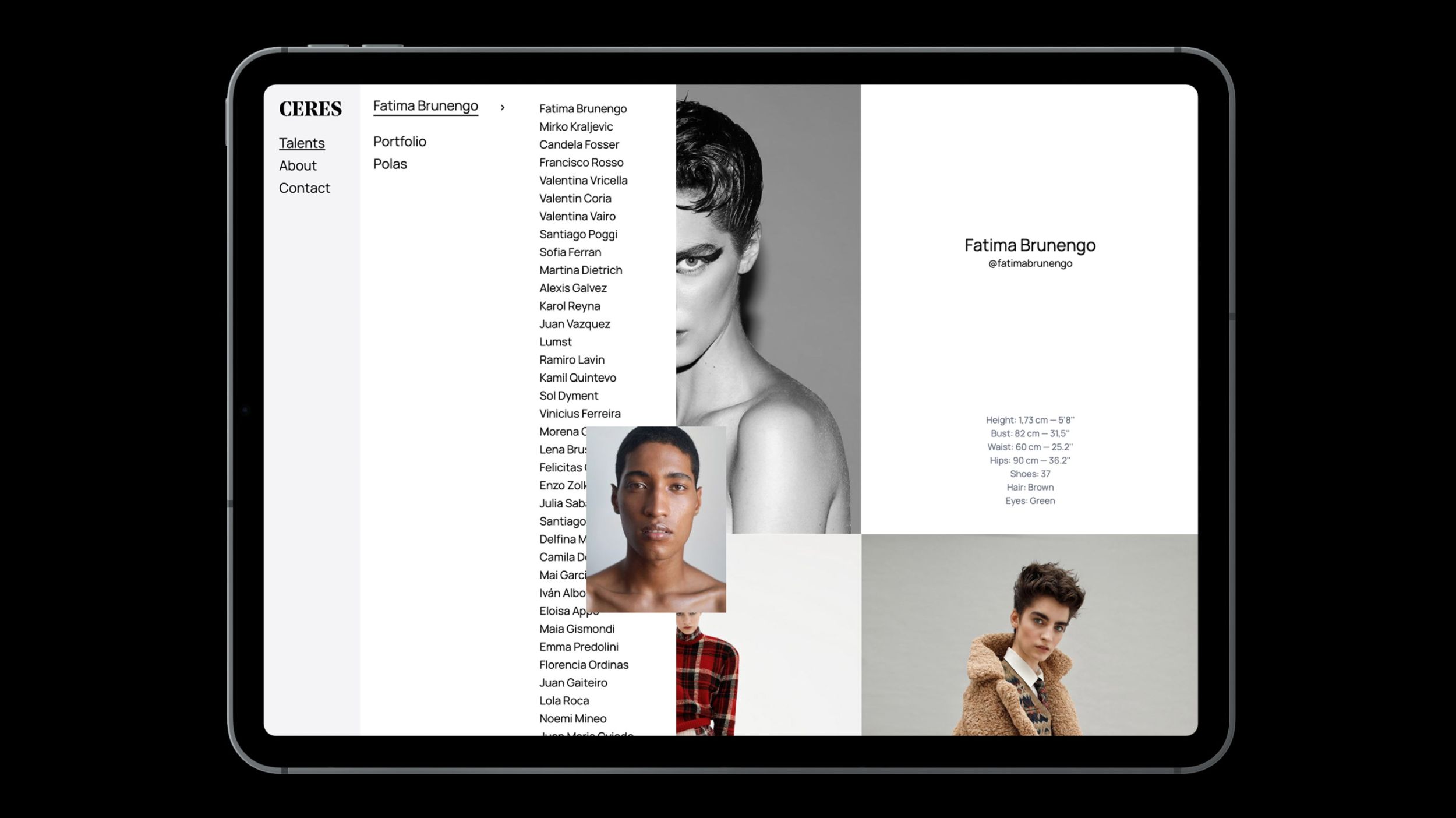Viewport: 1456px width, 818px height.
Task: Expand the chevron next to Fatima Brunengo
Action: [502, 108]
